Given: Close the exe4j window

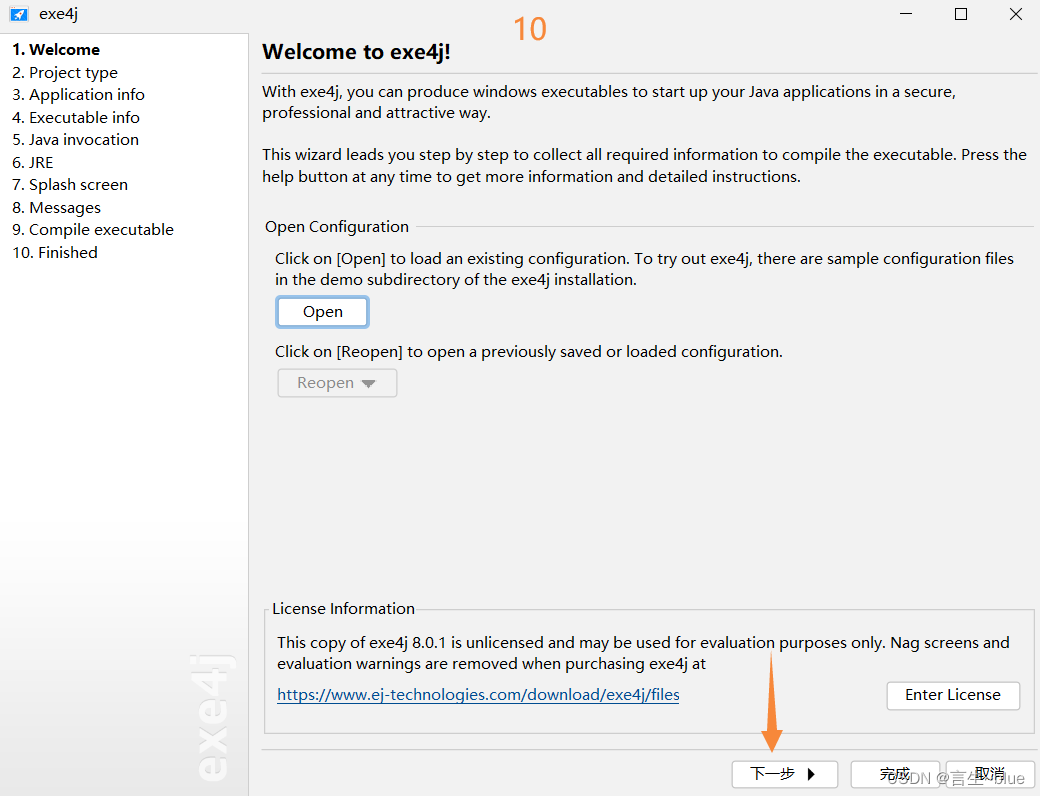Looking at the screenshot, I should (x=1015, y=14).
